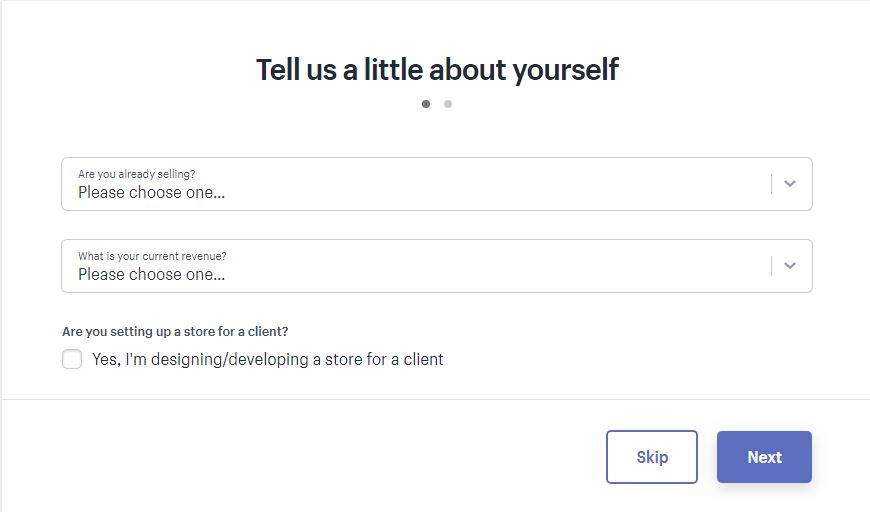Click the "Tell us a little about yourself" heading
The width and height of the screenshot is (870, 512).
(437, 70)
